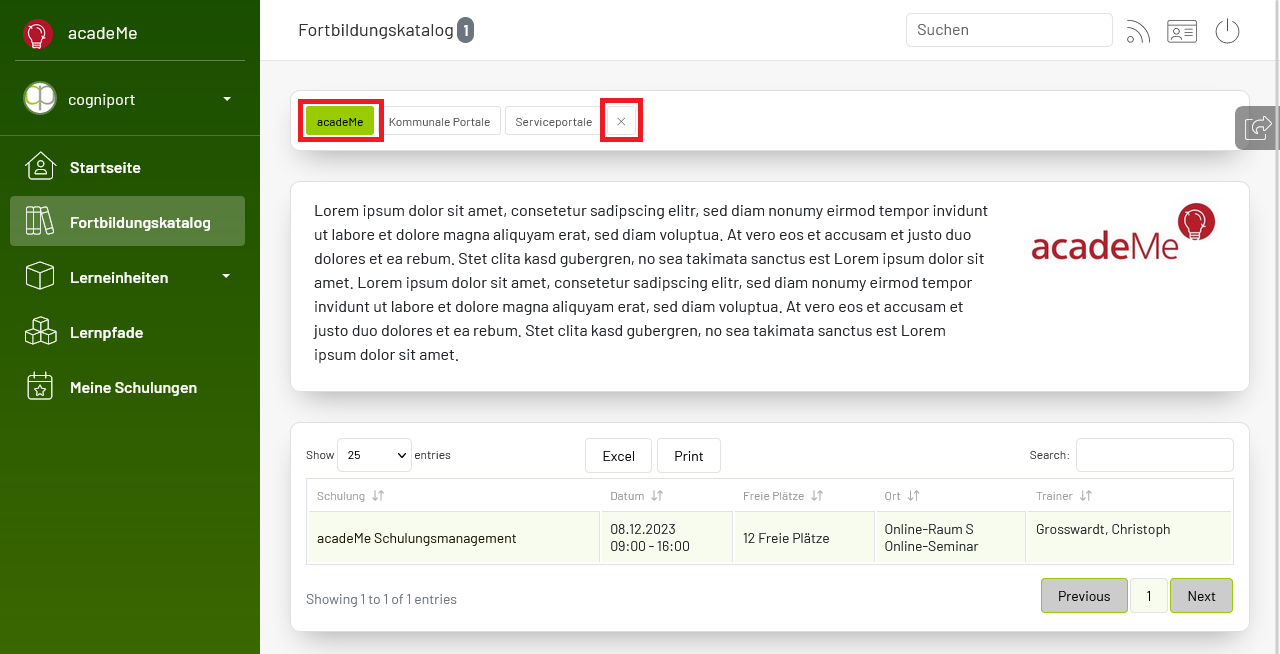Viewport: 1280px width, 654px height.
Task: Click the Fortbildungskatalog books icon
Action: tap(40, 221)
